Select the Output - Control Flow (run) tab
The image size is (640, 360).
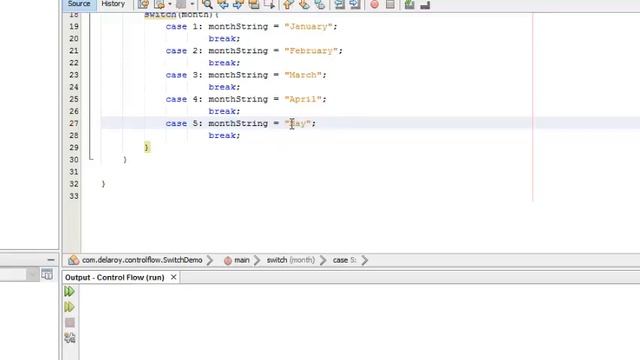tap(115, 277)
